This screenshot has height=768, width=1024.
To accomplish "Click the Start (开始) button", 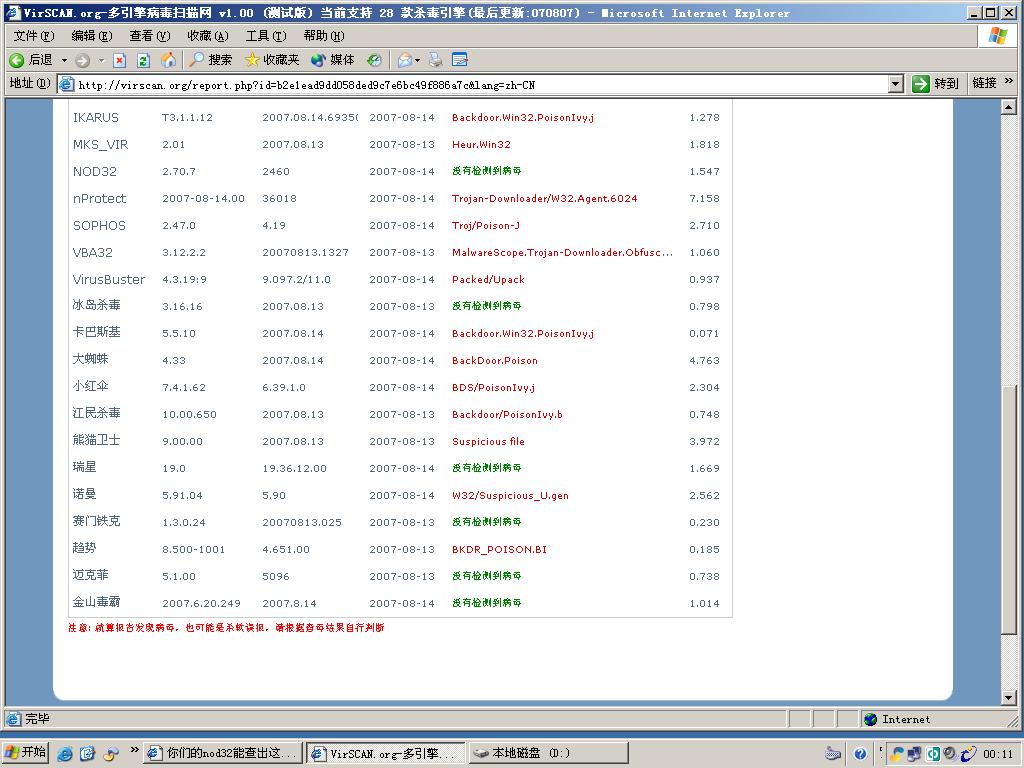I will click(x=25, y=752).
